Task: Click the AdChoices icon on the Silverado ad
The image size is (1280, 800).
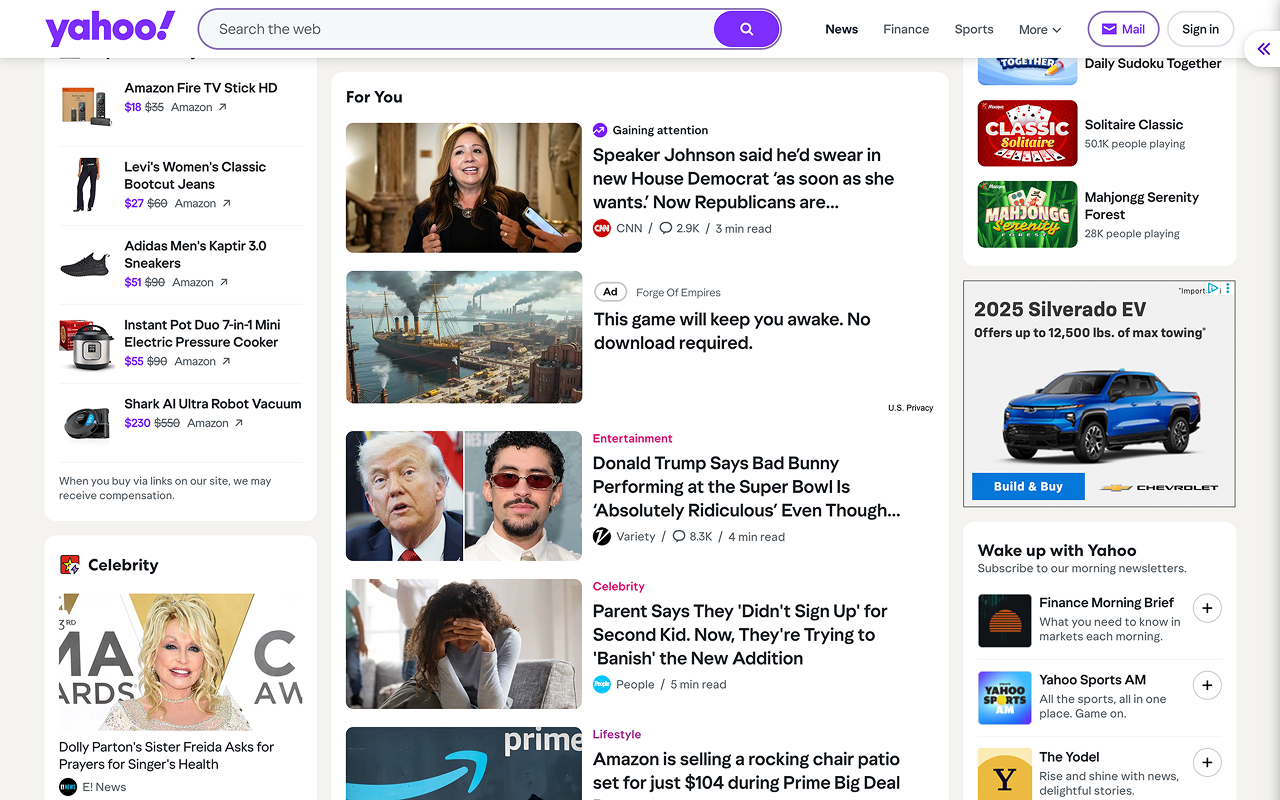Action: coord(1212,288)
